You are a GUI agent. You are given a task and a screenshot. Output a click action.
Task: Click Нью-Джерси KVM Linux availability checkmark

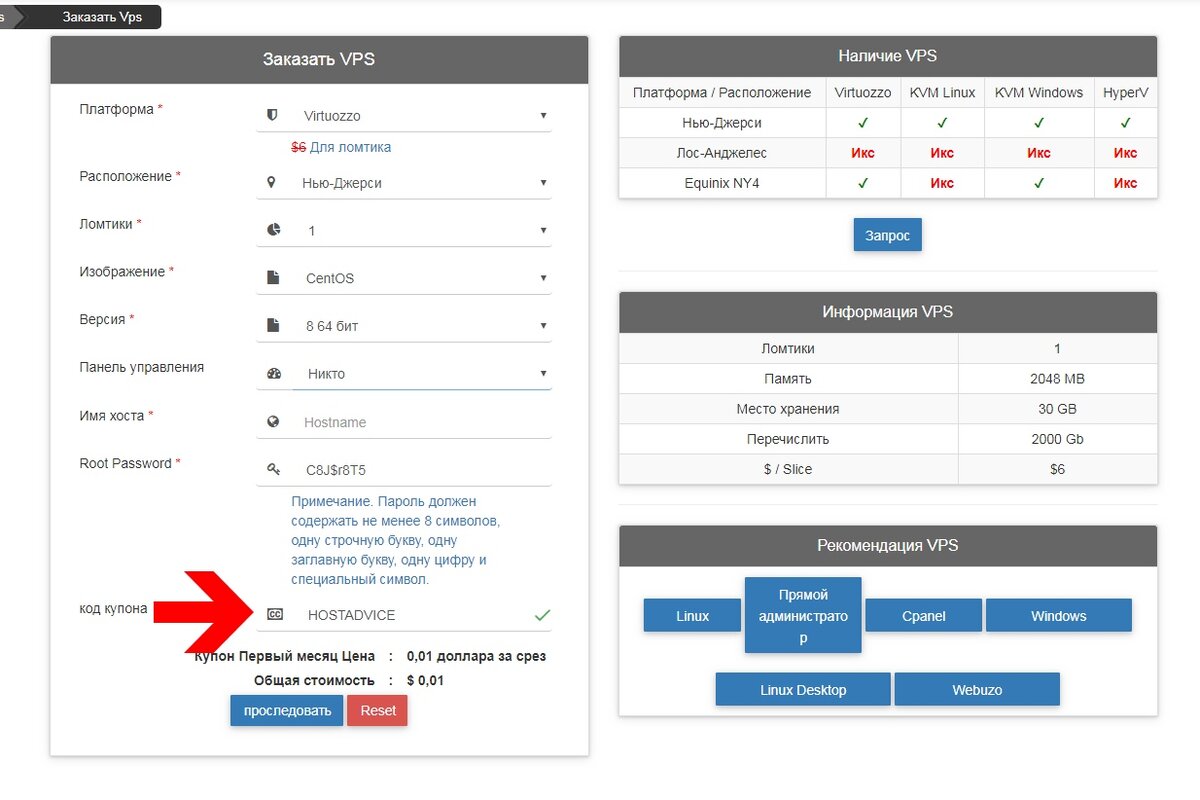942,123
